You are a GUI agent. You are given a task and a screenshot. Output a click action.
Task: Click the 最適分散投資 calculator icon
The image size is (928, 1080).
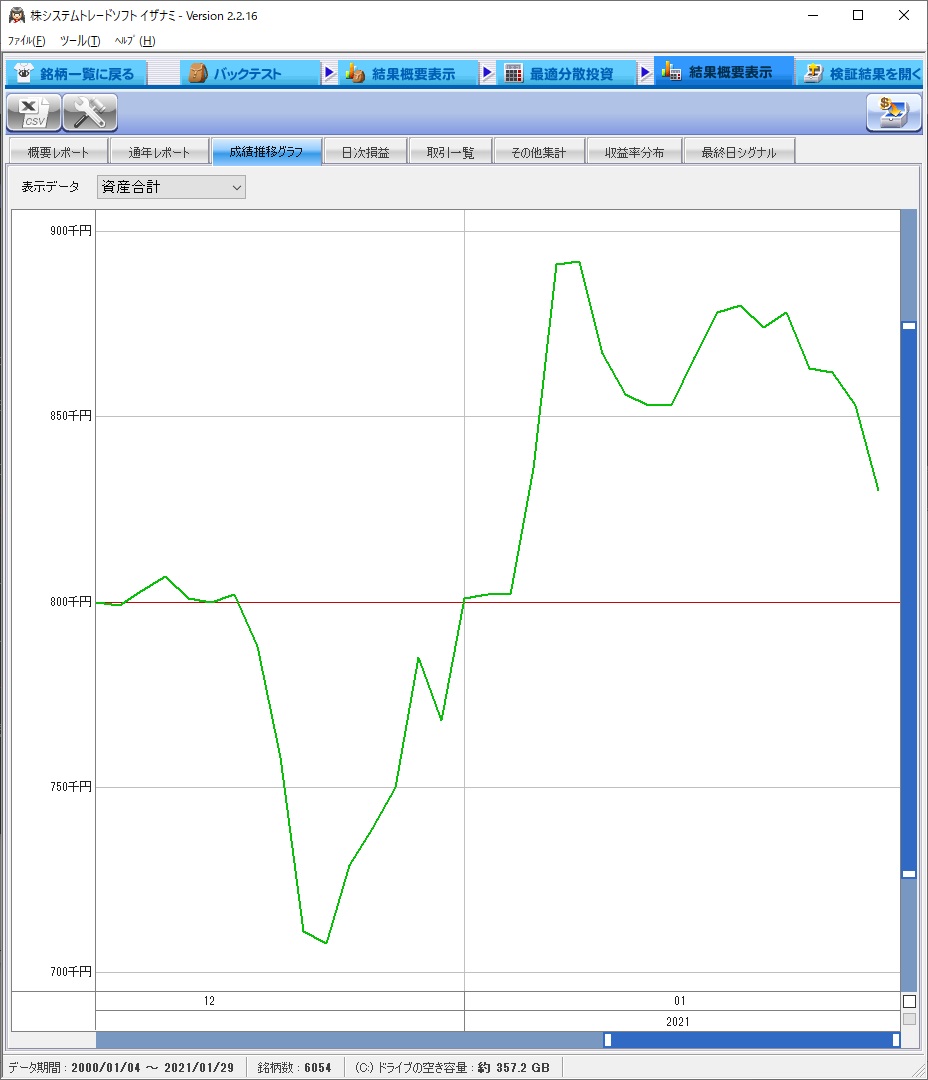point(514,74)
